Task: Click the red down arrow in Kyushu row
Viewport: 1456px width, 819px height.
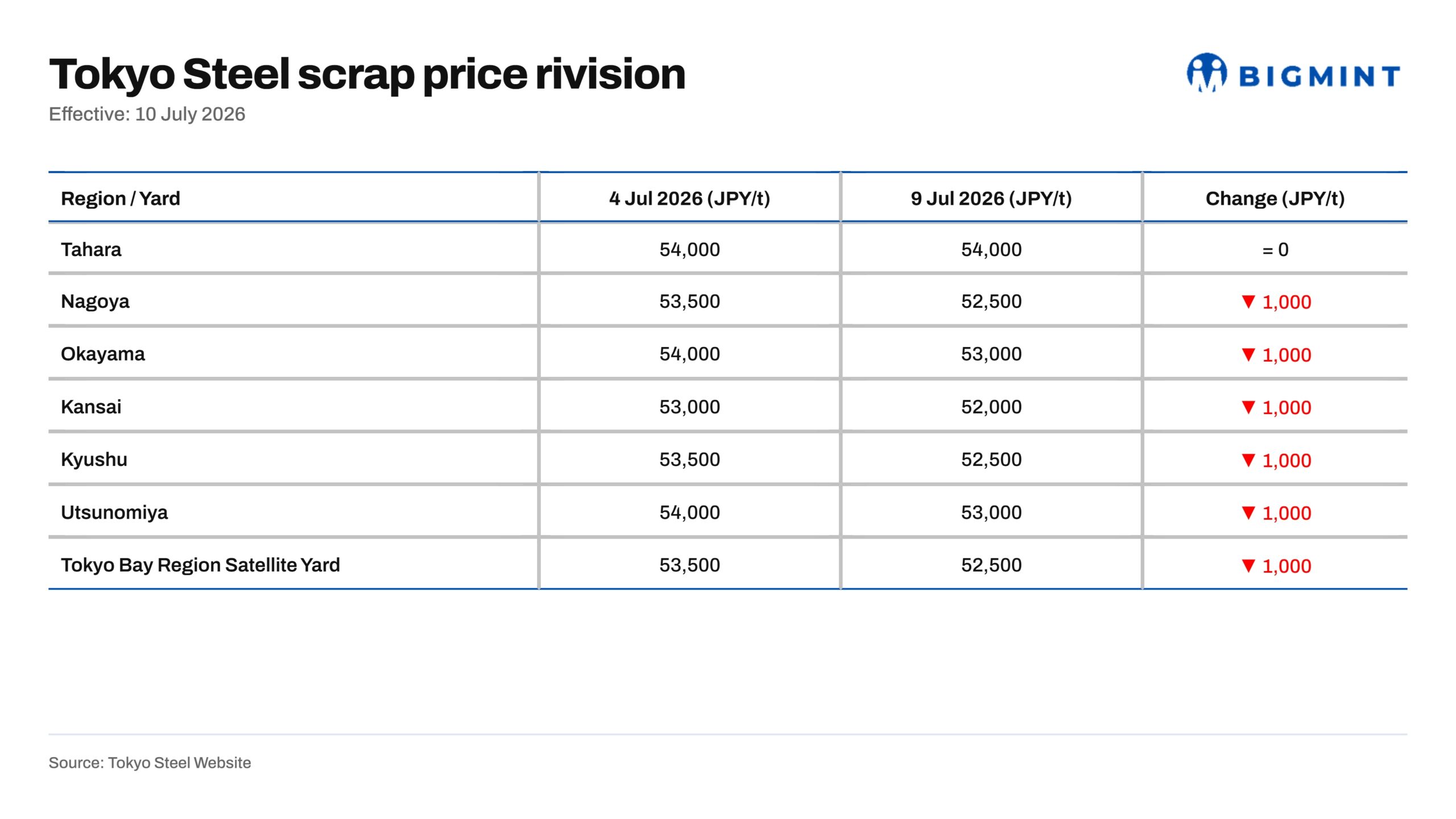Action: point(1248,460)
